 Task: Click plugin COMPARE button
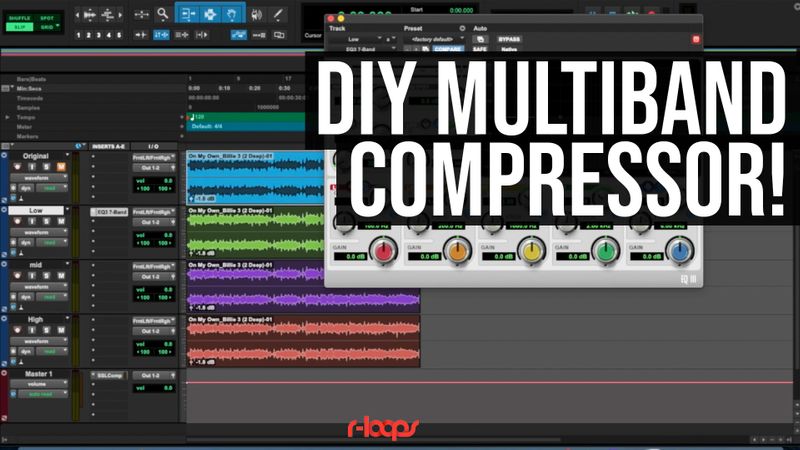click(448, 49)
